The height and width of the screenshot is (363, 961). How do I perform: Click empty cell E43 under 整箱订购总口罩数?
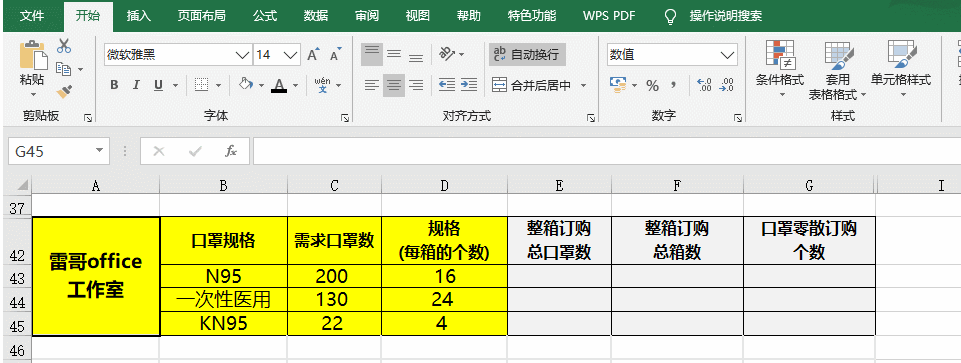tap(560, 277)
